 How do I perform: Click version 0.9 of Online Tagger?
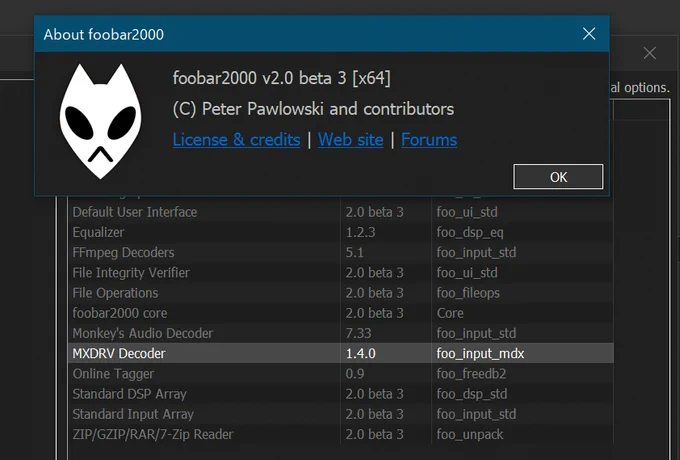[355, 374]
